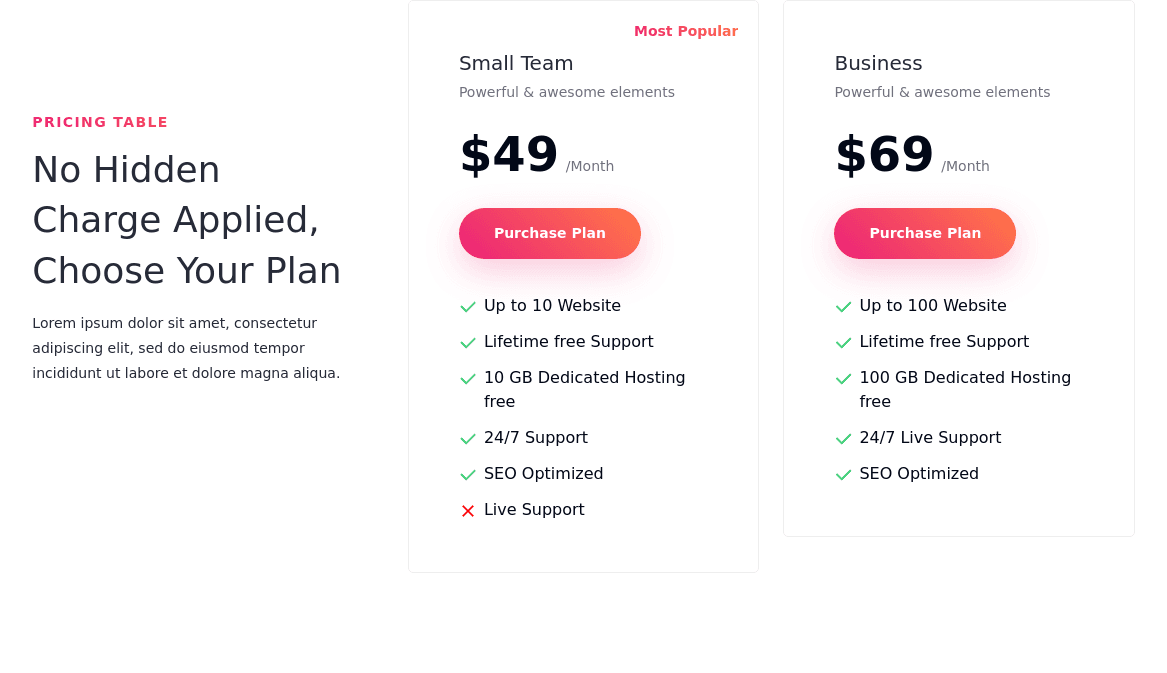Click checkmark beside Up to 100 Website
The image size is (1167, 673).
(x=843, y=307)
